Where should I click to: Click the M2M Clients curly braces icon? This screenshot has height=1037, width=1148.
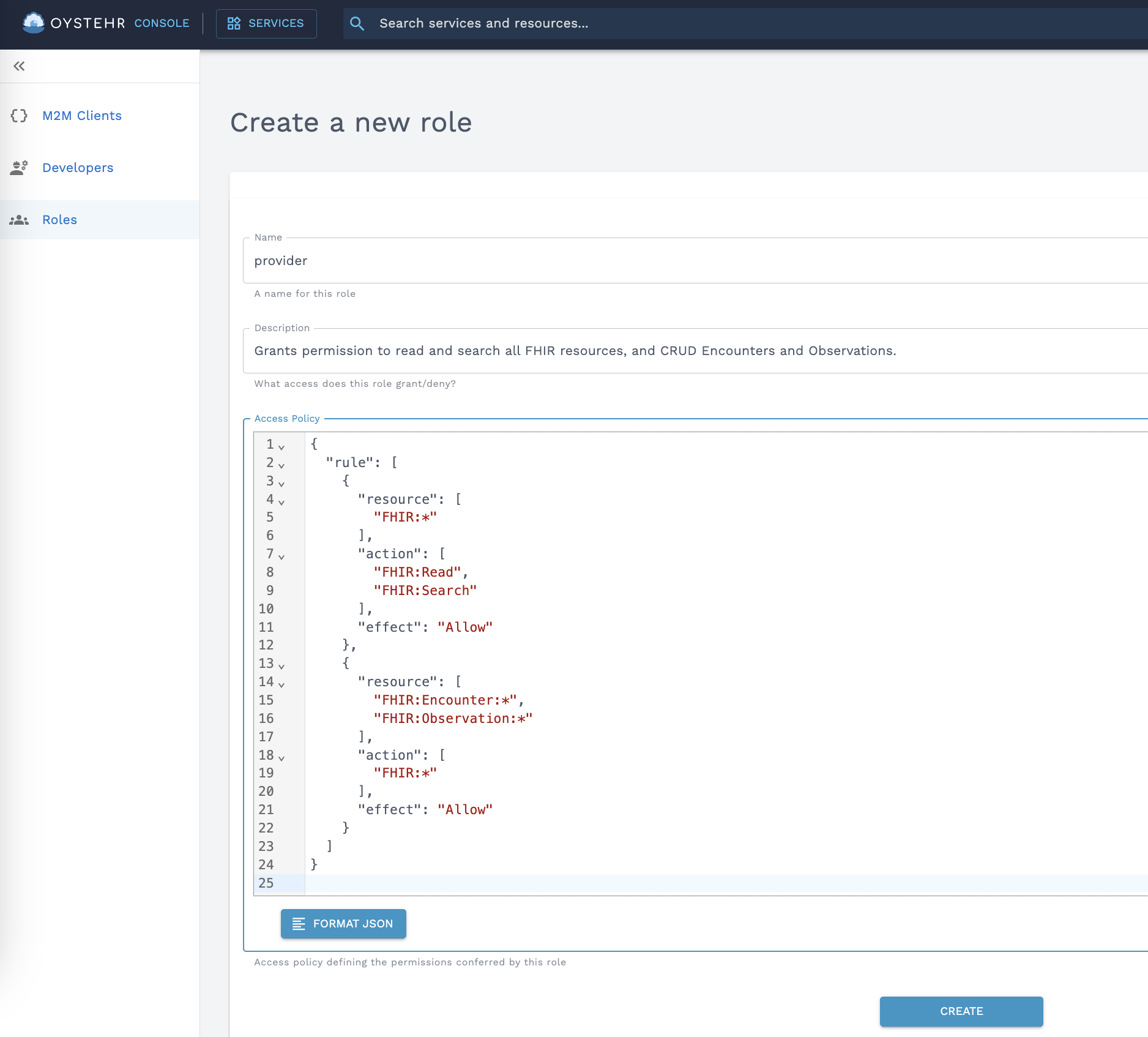(19, 116)
